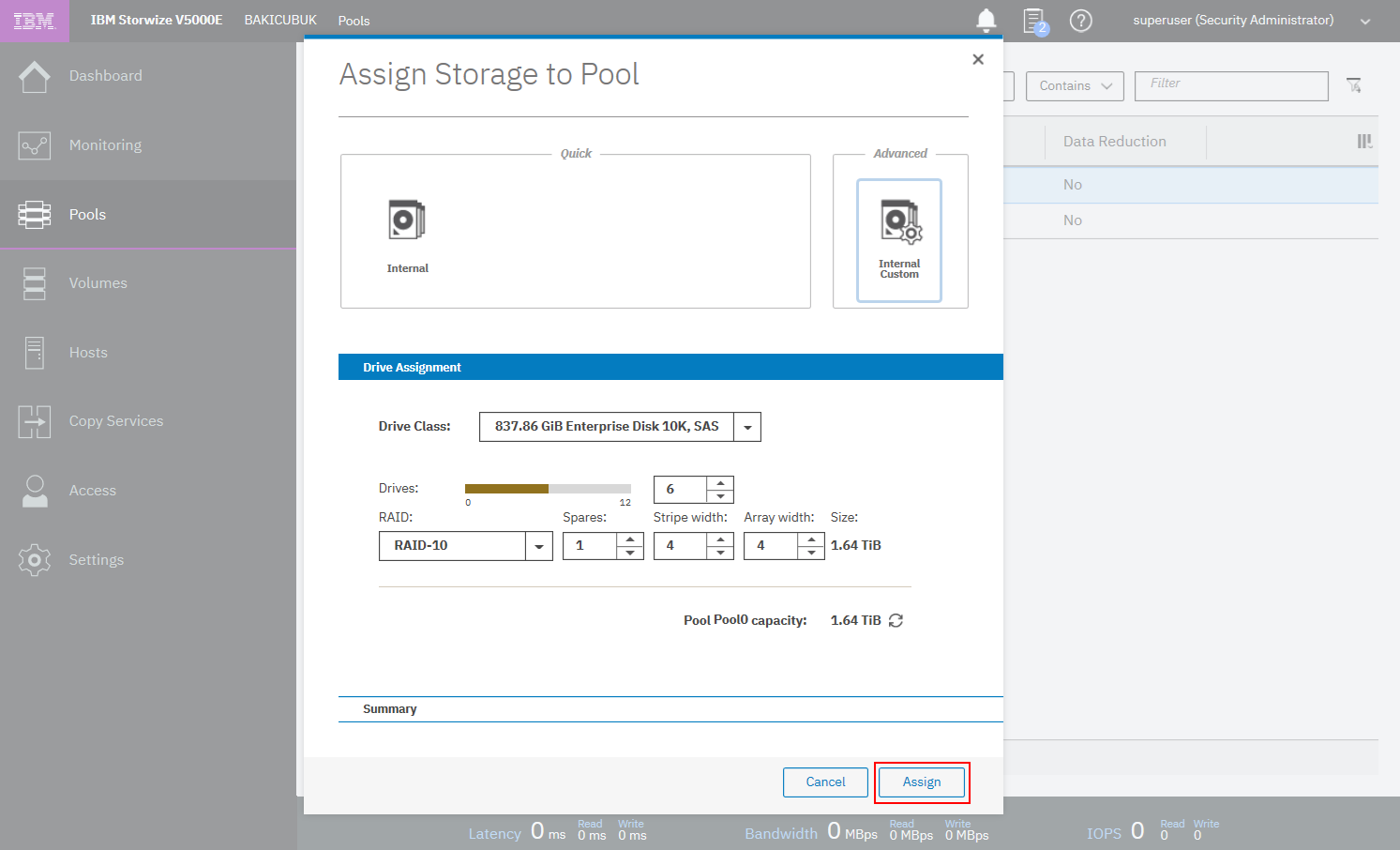Expand the superuser account menu chevron
1400x850 pixels.
(x=1365, y=22)
